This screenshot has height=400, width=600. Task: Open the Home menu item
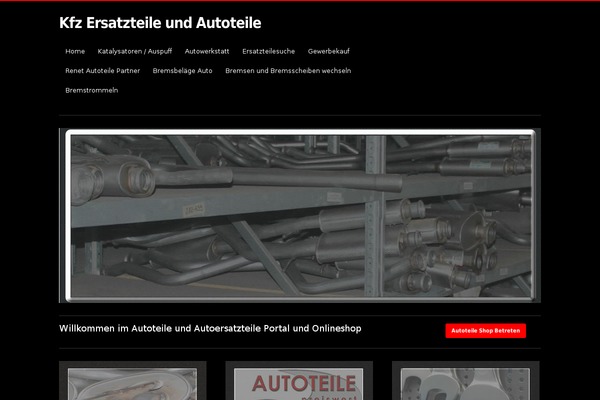tap(75, 51)
